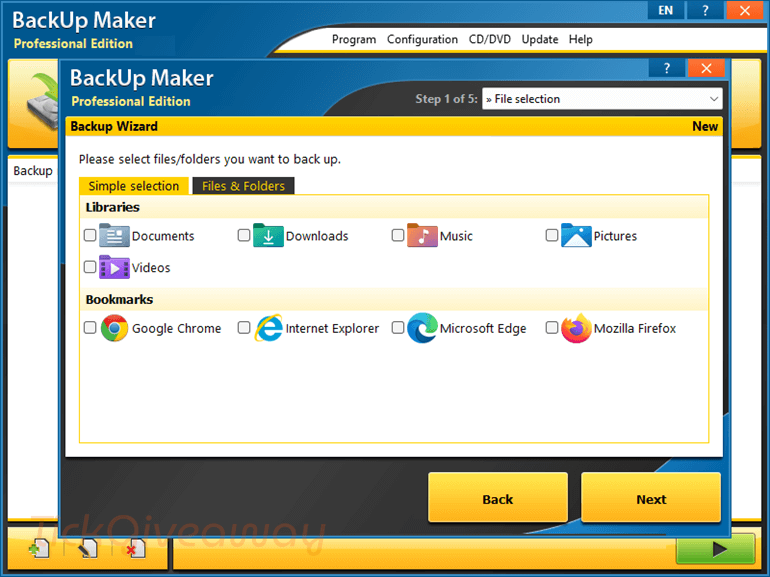This screenshot has height=577, width=770.
Task: Open wizard help question mark button
Action: [666, 68]
